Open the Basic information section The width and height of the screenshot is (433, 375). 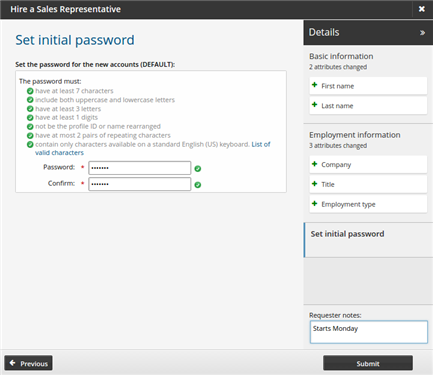click(x=341, y=56)
